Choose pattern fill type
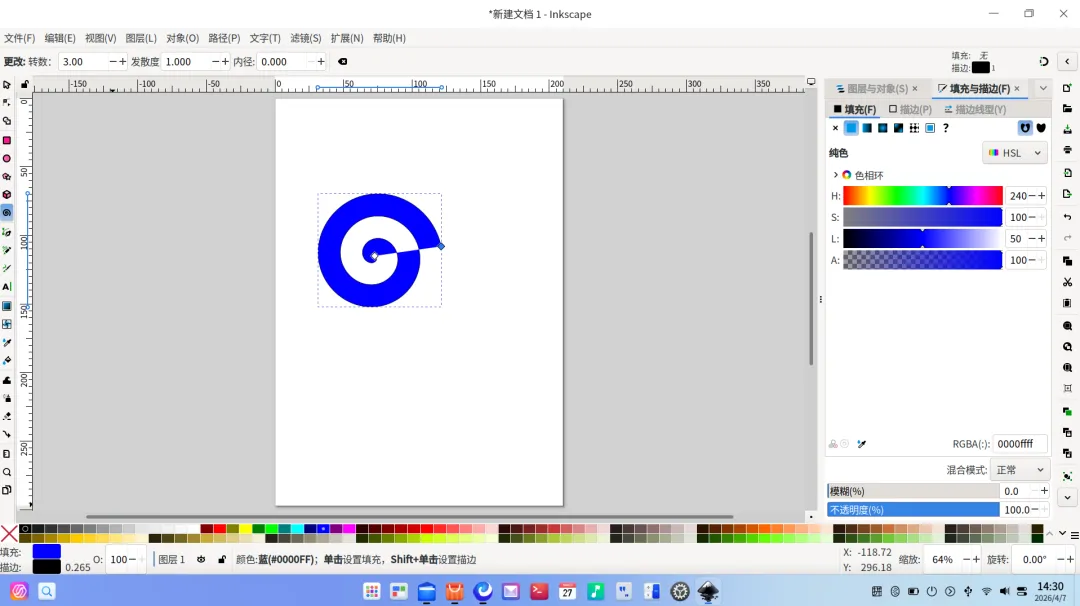 tap(914, 128)
